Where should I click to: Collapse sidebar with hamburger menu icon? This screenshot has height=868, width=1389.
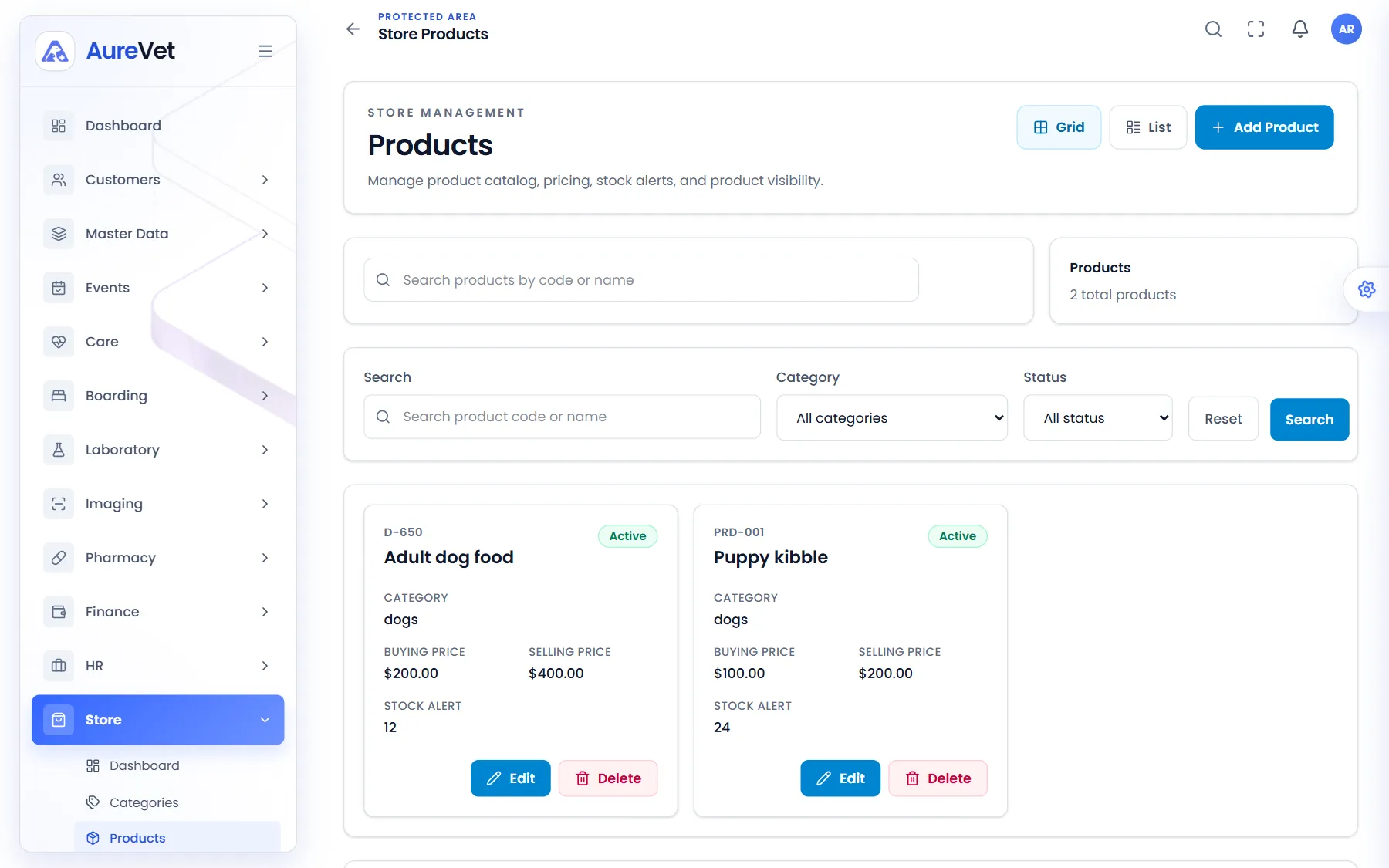(x=265, y=51)
